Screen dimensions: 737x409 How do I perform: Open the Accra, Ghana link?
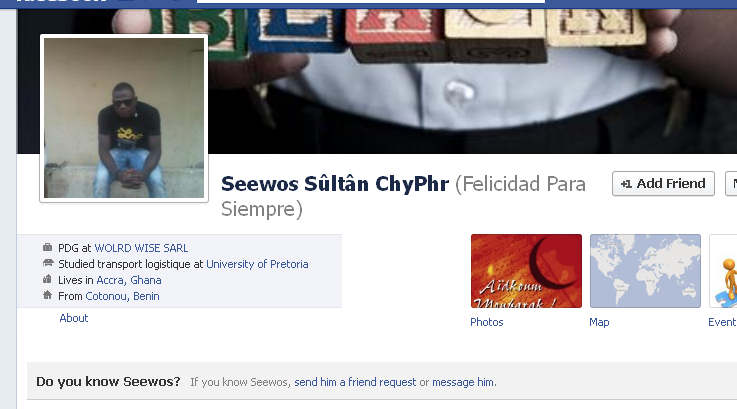pyautogui.click(x=129, y=280)
